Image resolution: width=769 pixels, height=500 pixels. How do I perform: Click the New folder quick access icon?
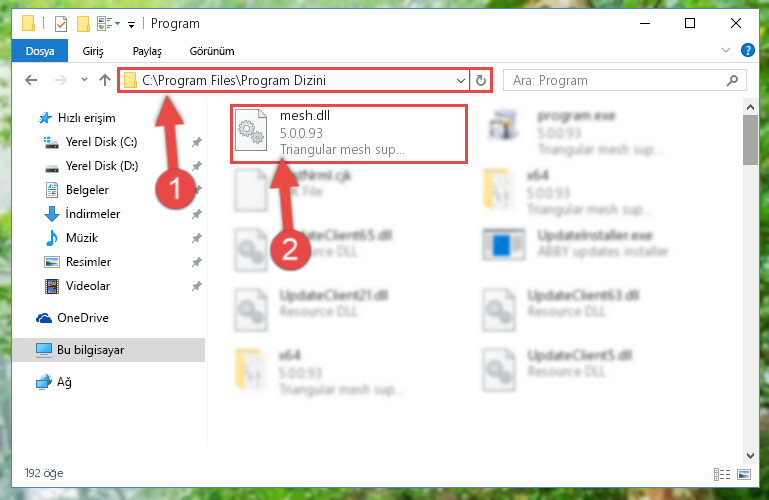(83, 24)
